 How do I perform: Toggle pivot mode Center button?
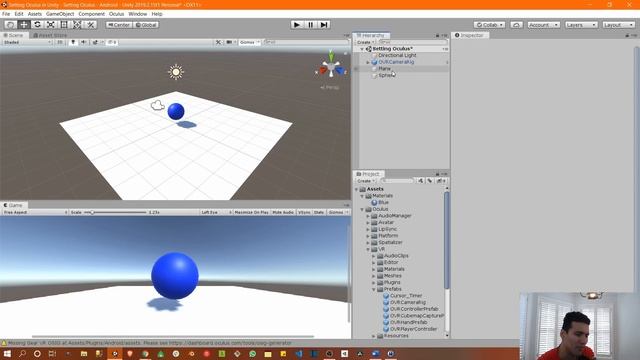click(x=119, y=25)
